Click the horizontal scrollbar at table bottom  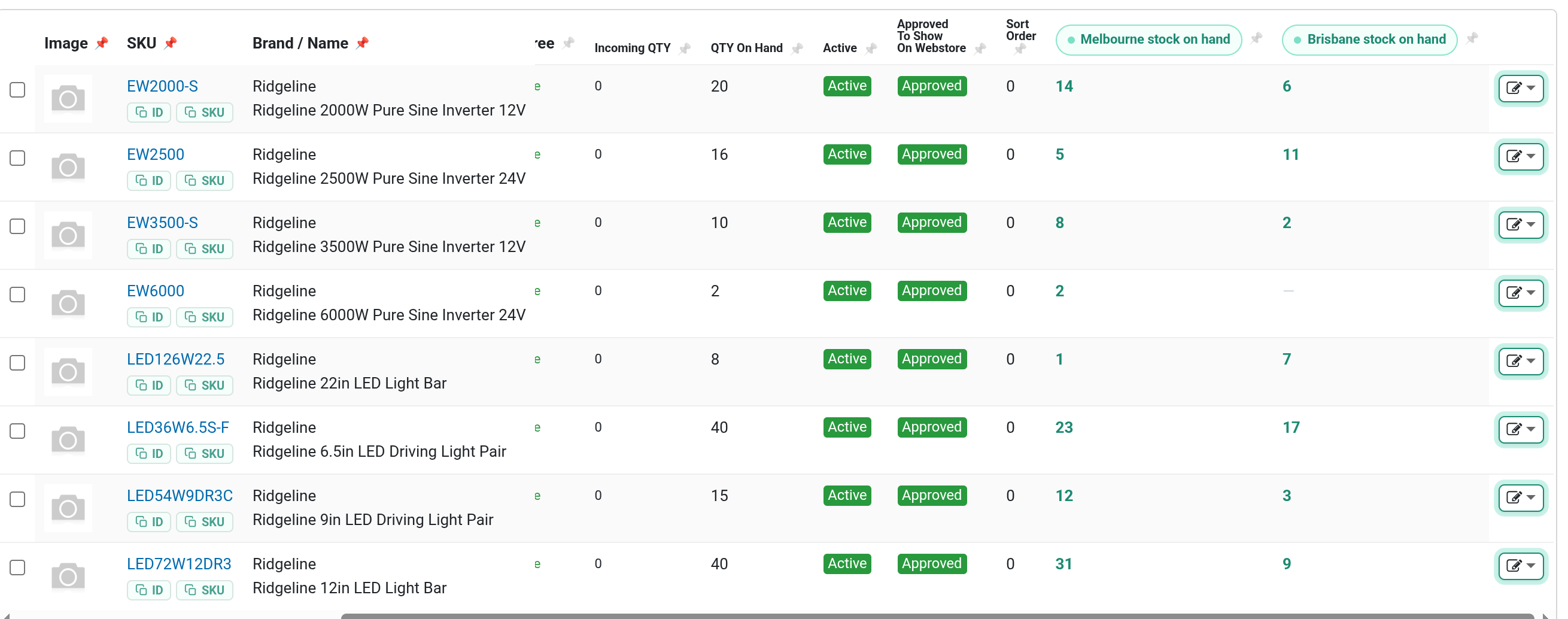tap(937, 616)
